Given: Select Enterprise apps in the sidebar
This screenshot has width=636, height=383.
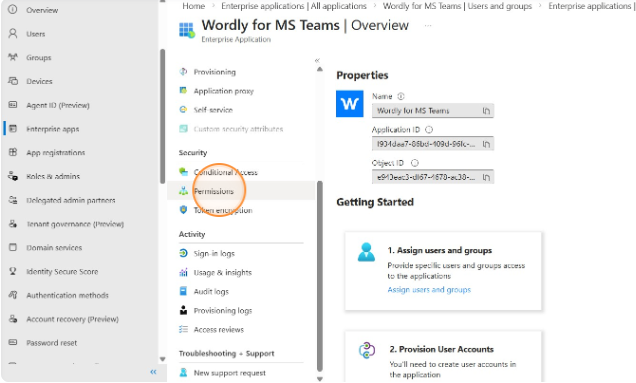Looking at the screenshot, I should (53, 129).
